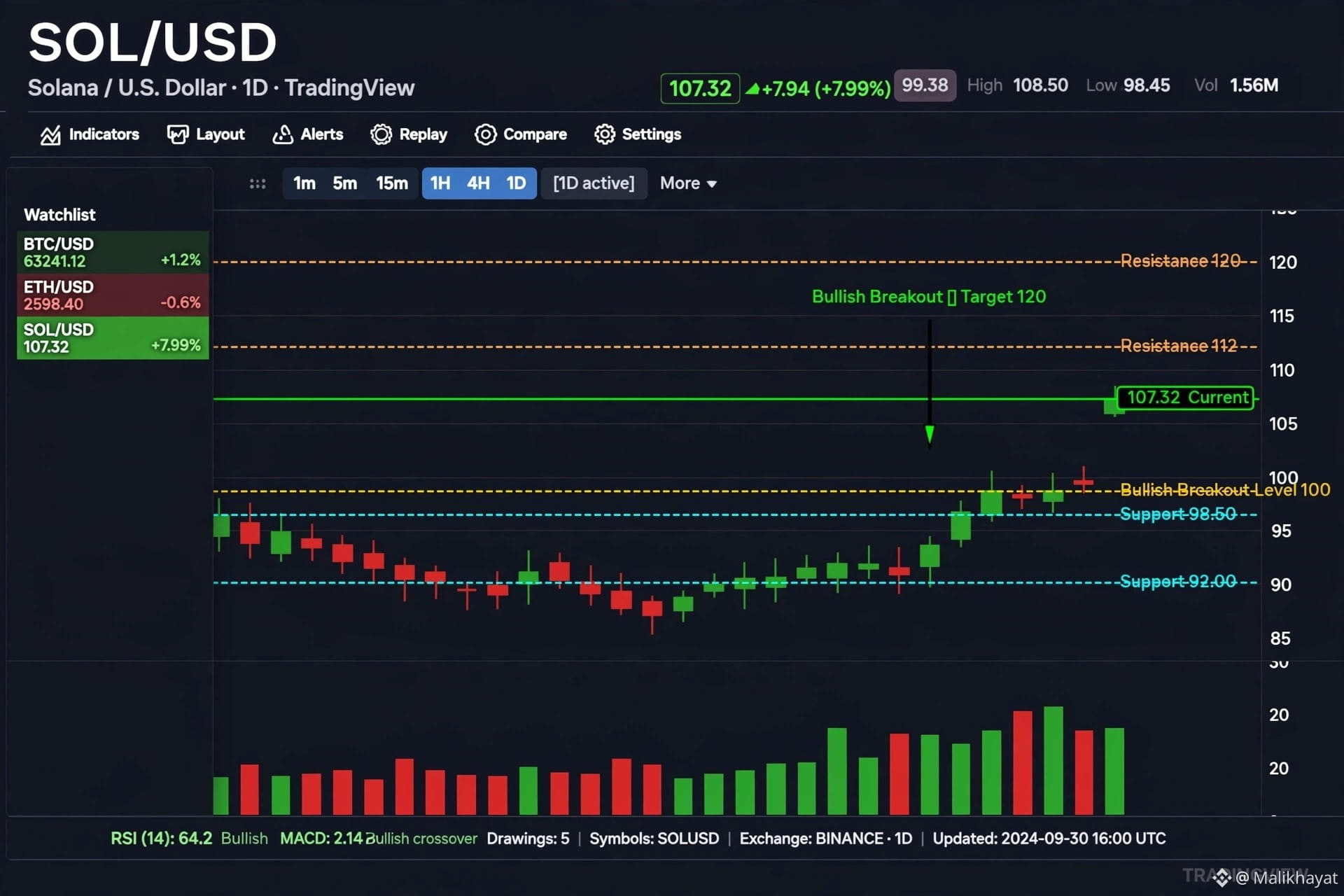Select the 15m timeframe
Image resolution: width=1344 pixels, height=896 pixels.
(x=392, y=183)
